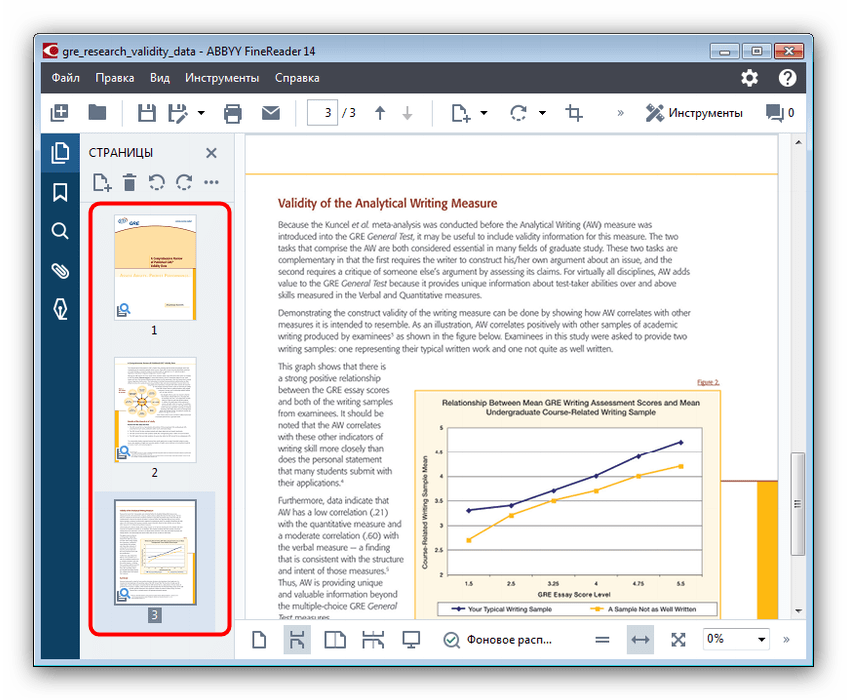Screen dimensions: 847x700
Task: Delete selected page with trash icon
Action: click(130, 182)
